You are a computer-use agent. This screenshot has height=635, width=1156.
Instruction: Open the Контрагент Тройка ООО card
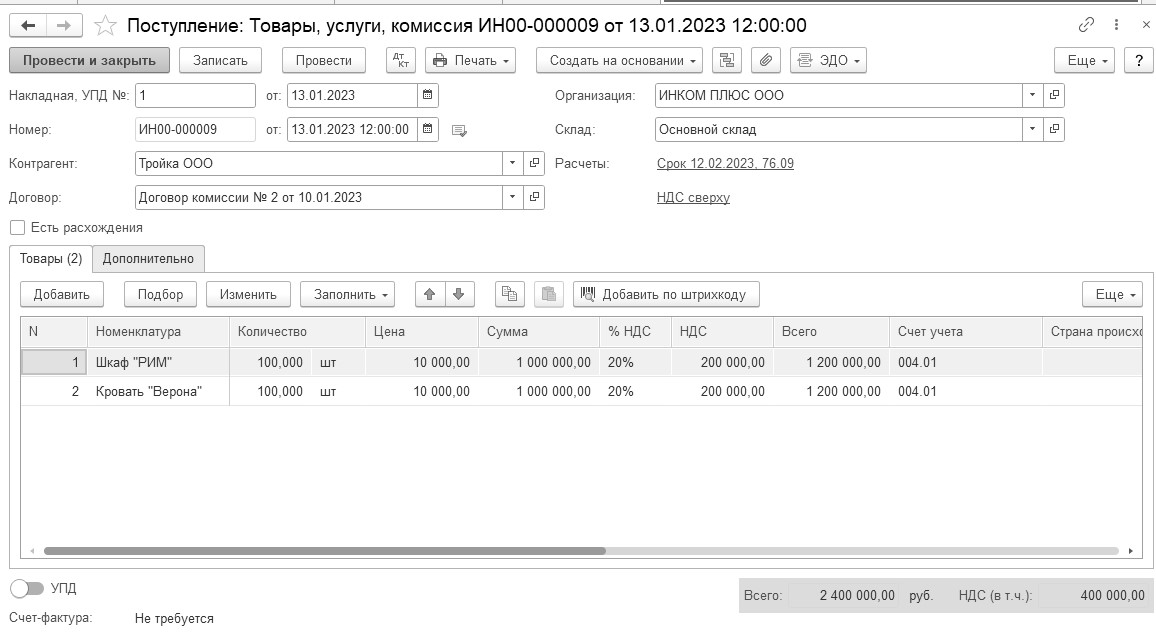pyautogui.click(x=535, y=163)
